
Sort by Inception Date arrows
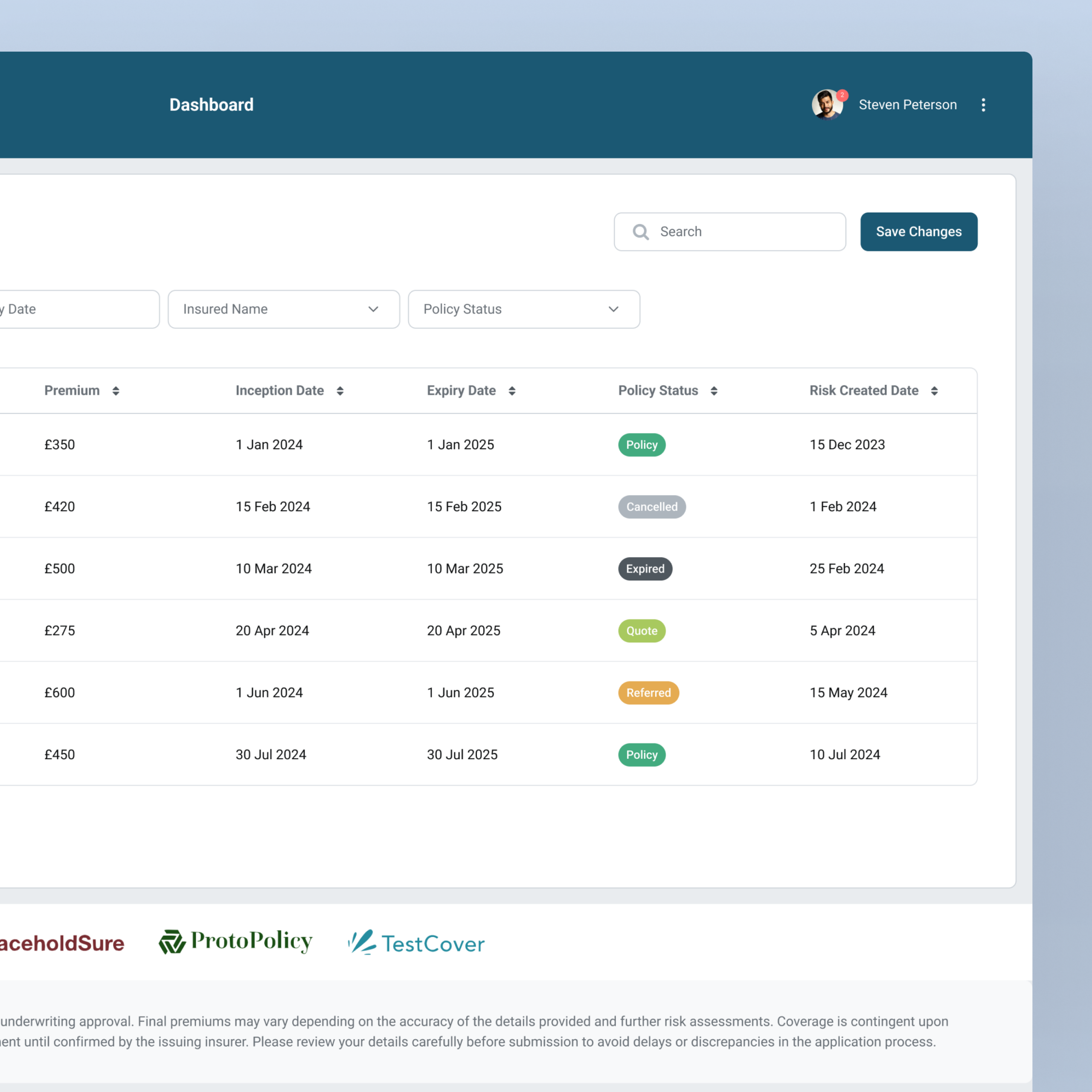[340, 391]
